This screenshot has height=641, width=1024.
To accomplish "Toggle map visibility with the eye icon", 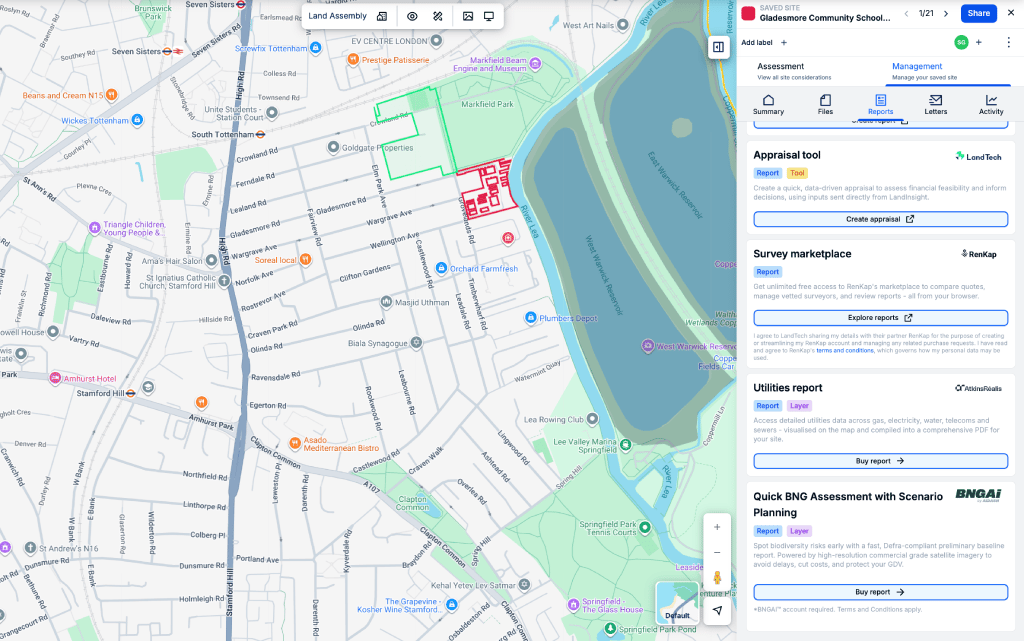I will (412, 16).
